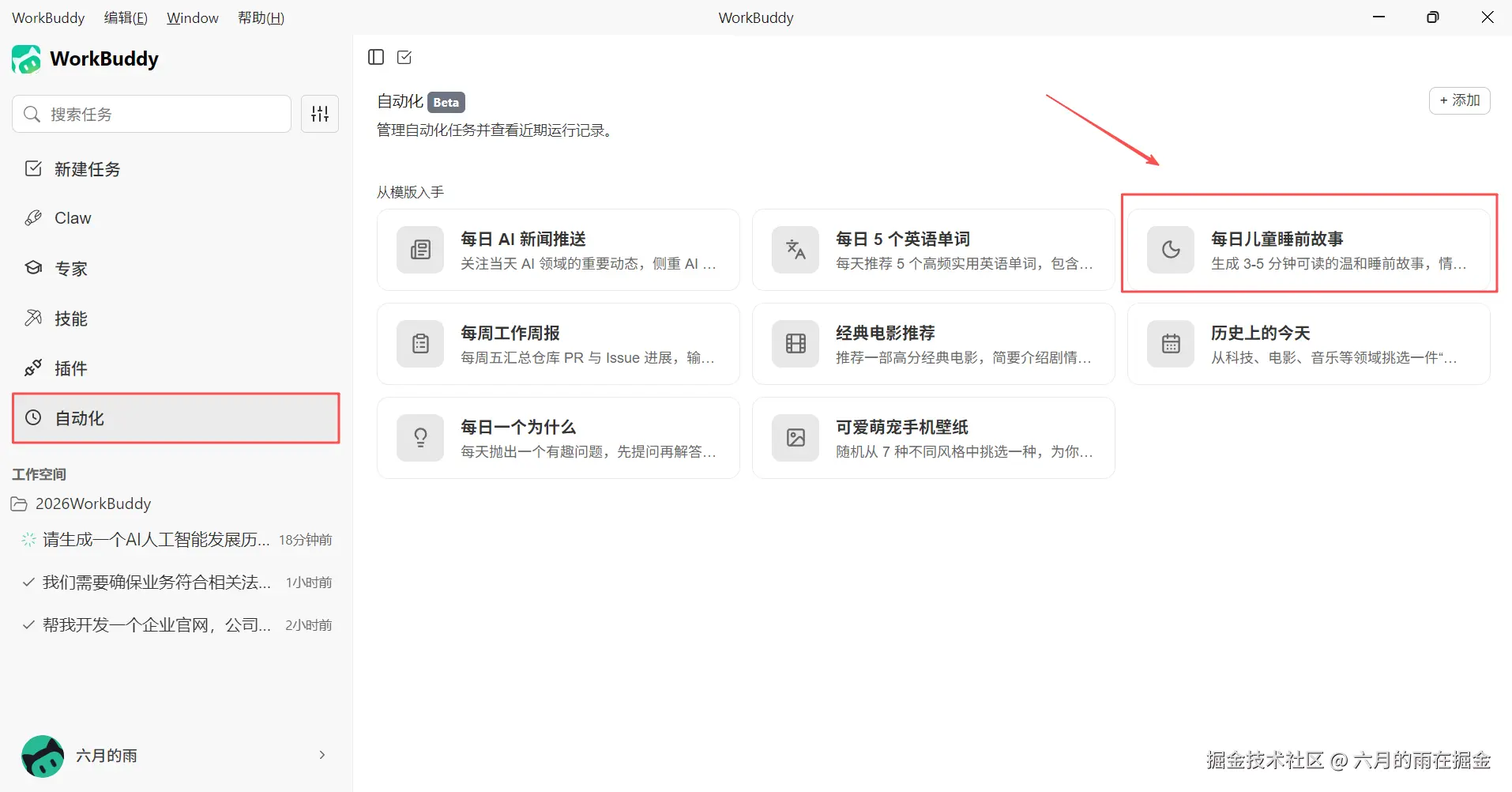Open the Window menu
The width and height of the screenshot is (1512, 792).
point(193,17)
